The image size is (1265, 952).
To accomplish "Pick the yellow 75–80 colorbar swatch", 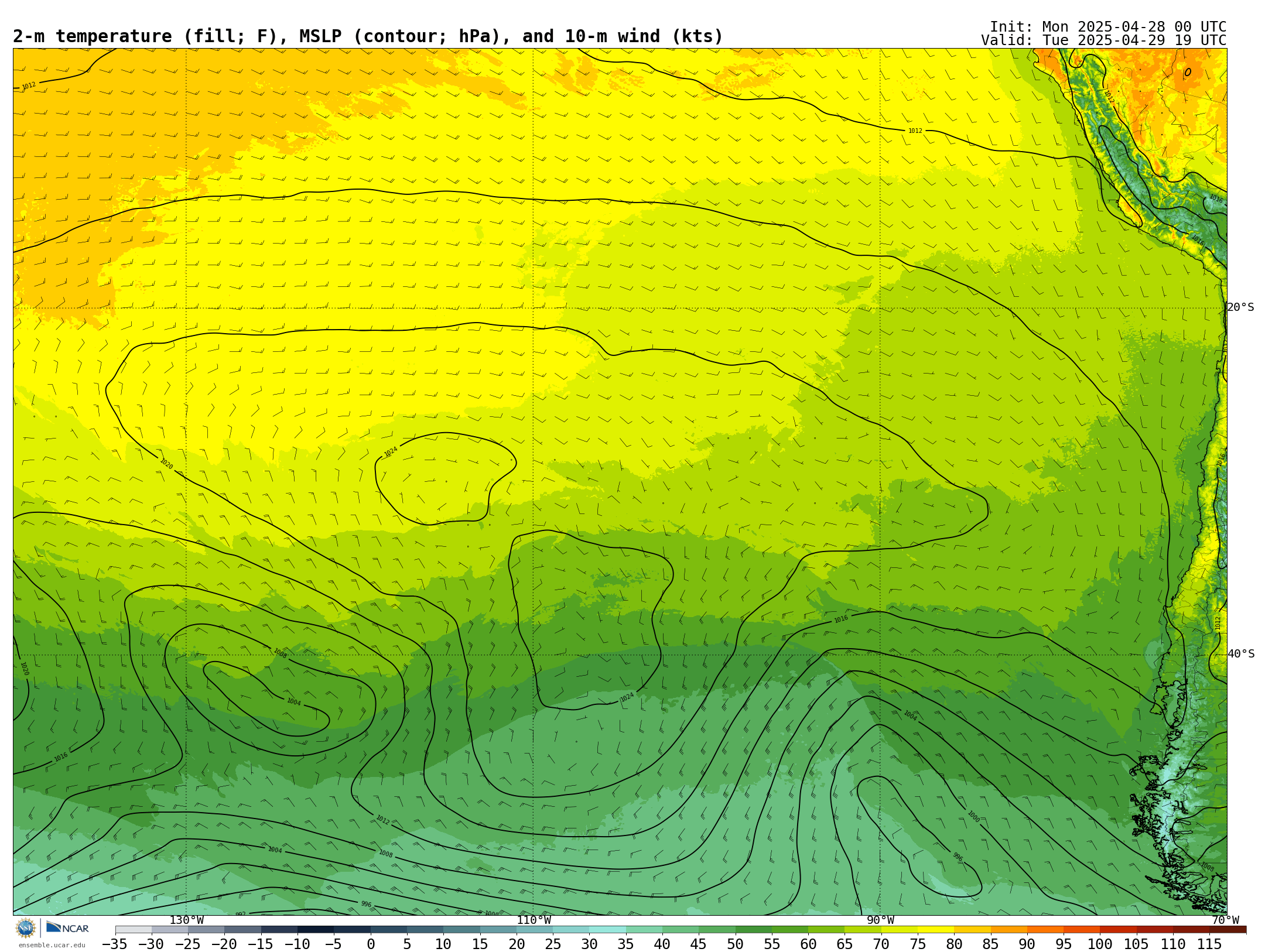I will tap(936, 930).
